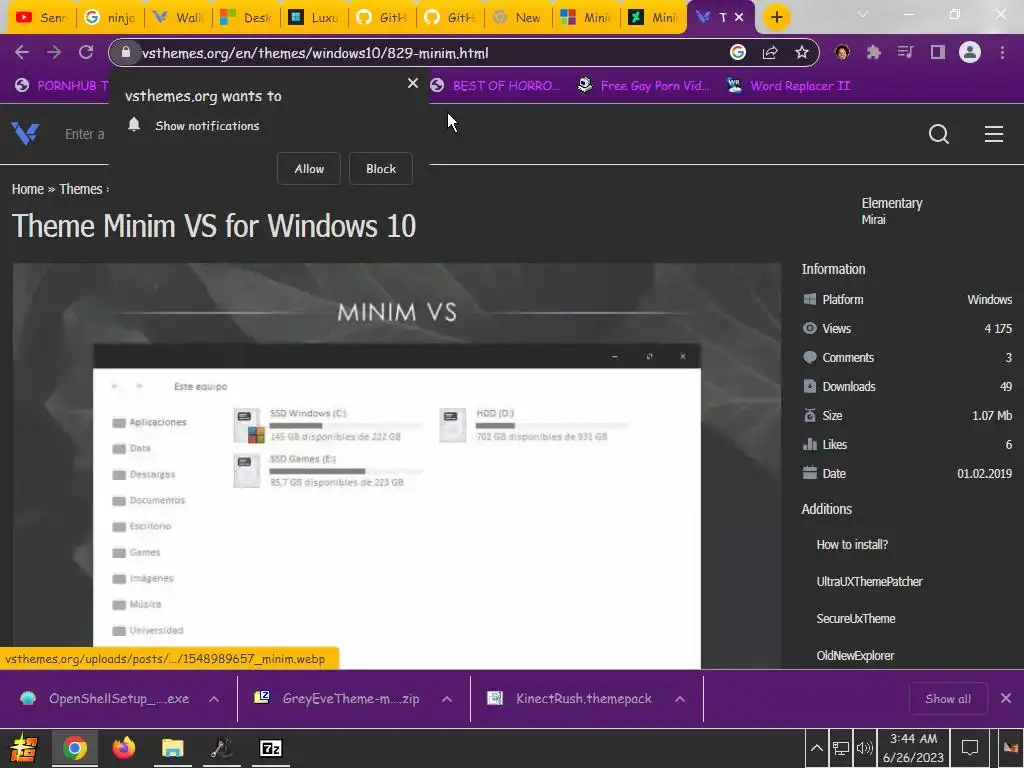Allow vsthemes.org notifications
The image size is (1024, 768).
click(x=309, y=168)
